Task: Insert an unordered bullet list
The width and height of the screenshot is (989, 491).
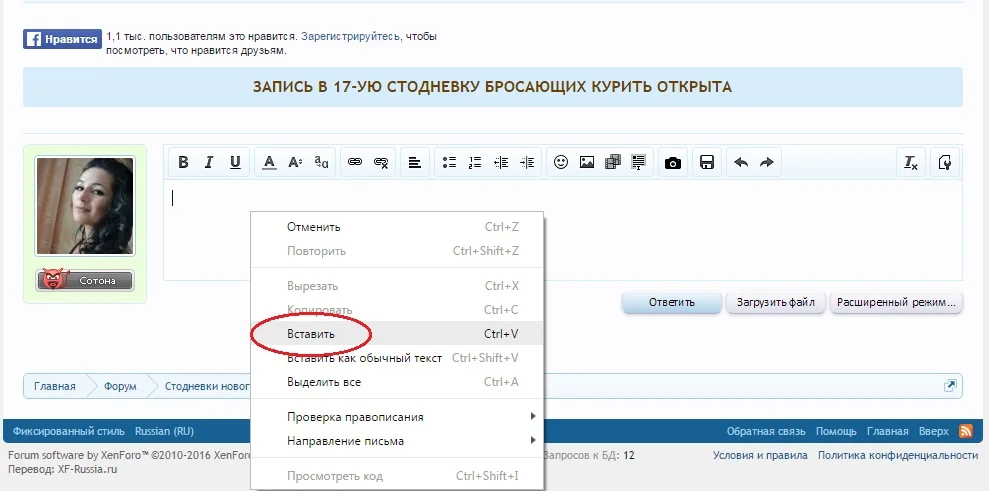Action: 449,162
